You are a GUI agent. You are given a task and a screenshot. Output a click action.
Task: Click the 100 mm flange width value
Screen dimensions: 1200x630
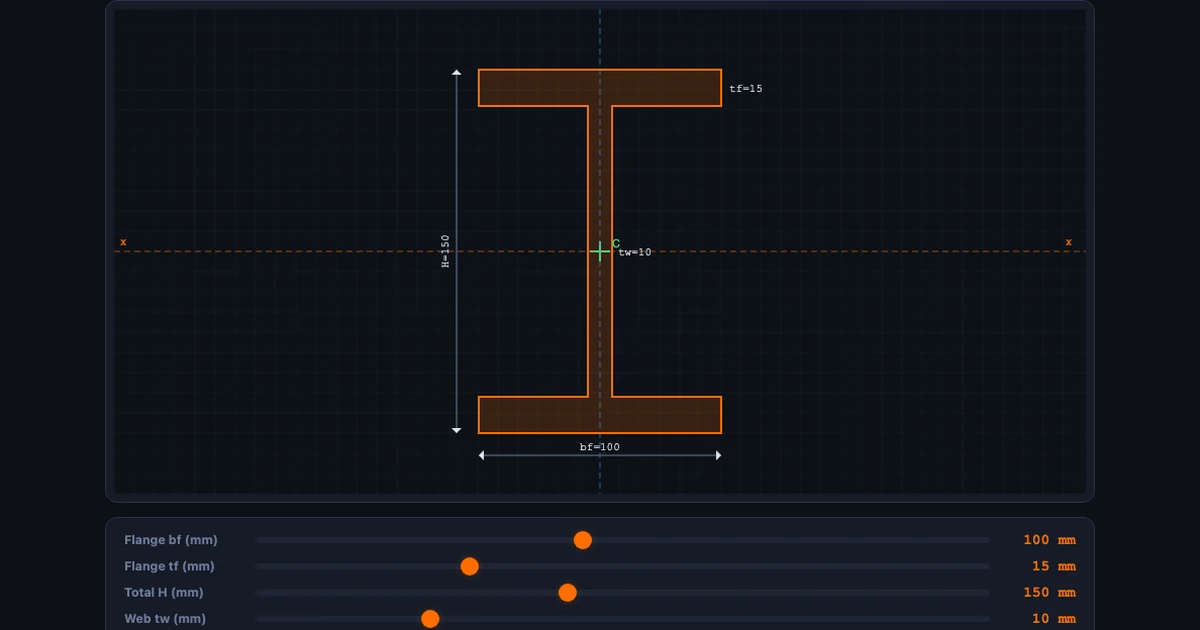(x=1049, y=540)
